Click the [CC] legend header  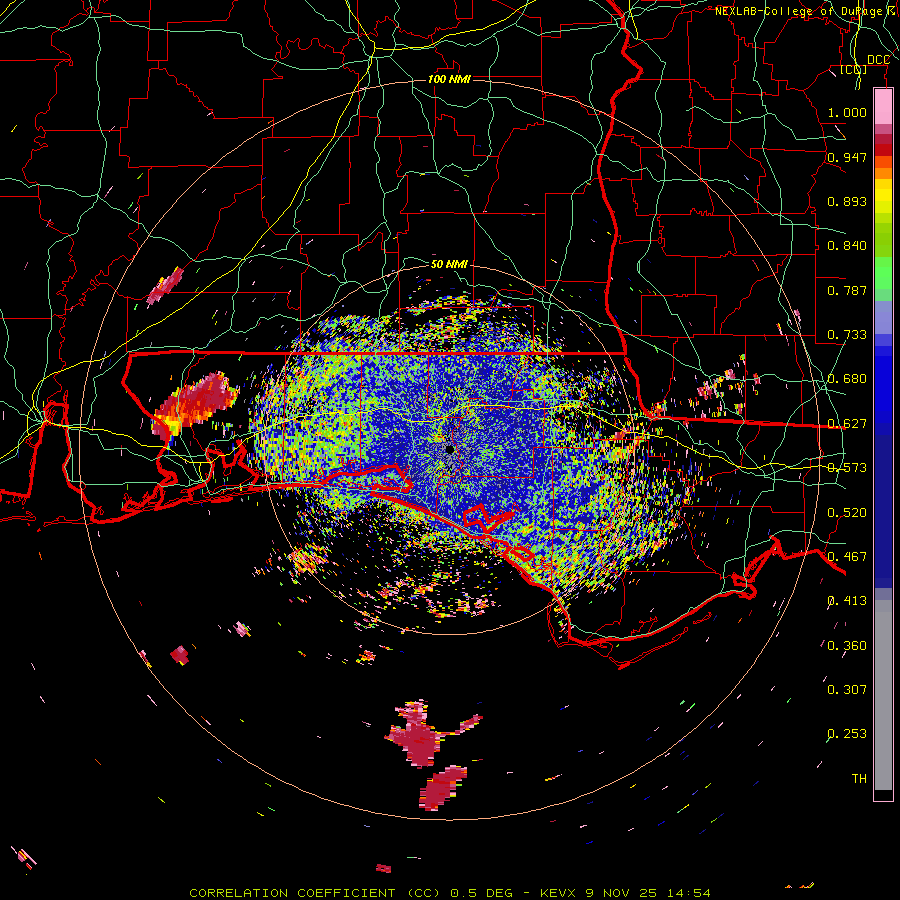854,70
